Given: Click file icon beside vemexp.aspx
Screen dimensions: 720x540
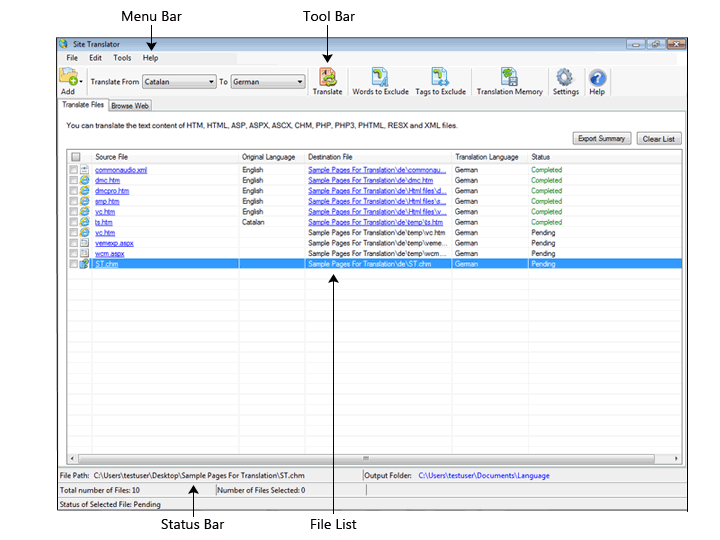Looking at the screenshot, I should point(84,243).
